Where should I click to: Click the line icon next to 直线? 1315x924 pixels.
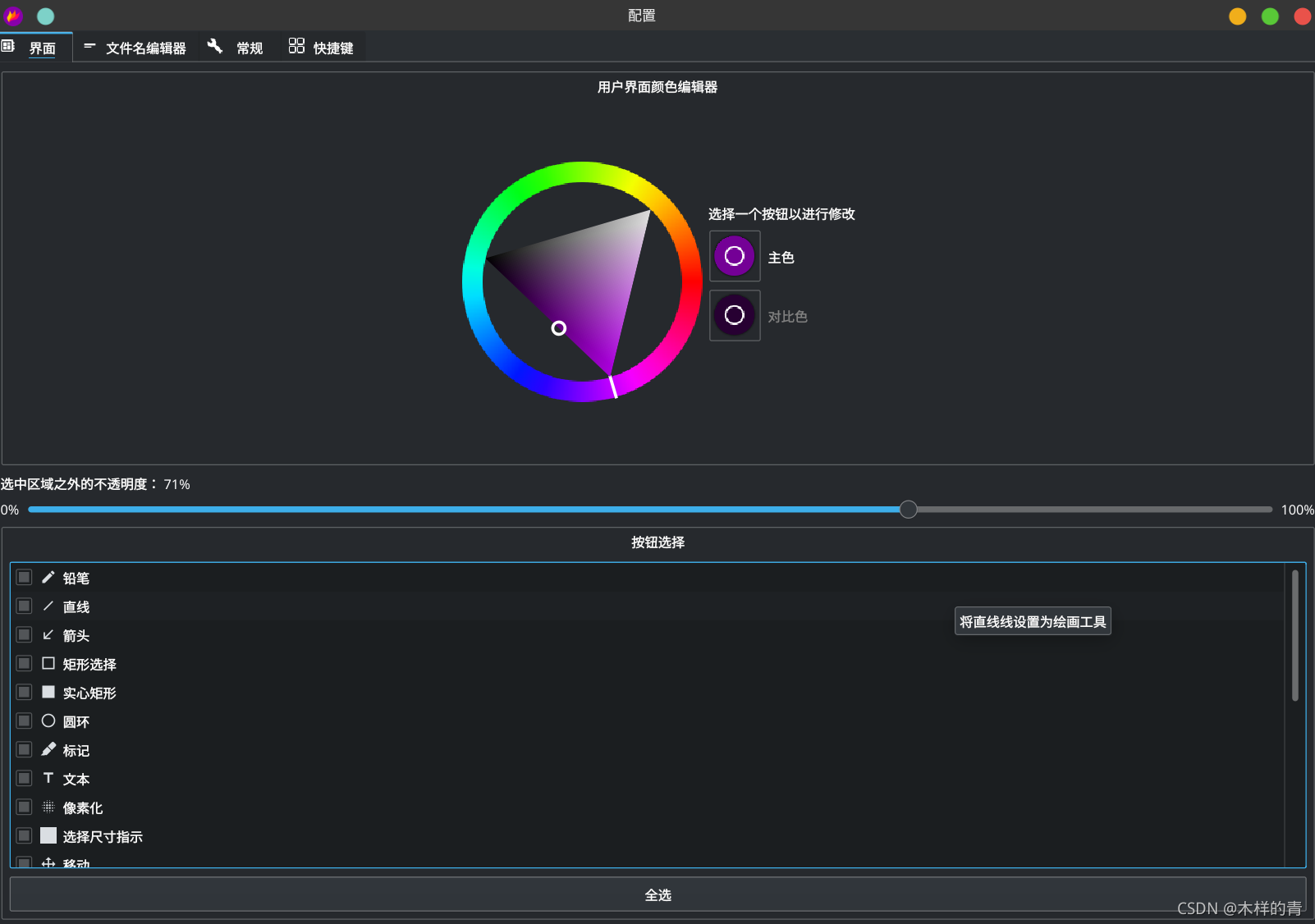[x=48, y=606]
